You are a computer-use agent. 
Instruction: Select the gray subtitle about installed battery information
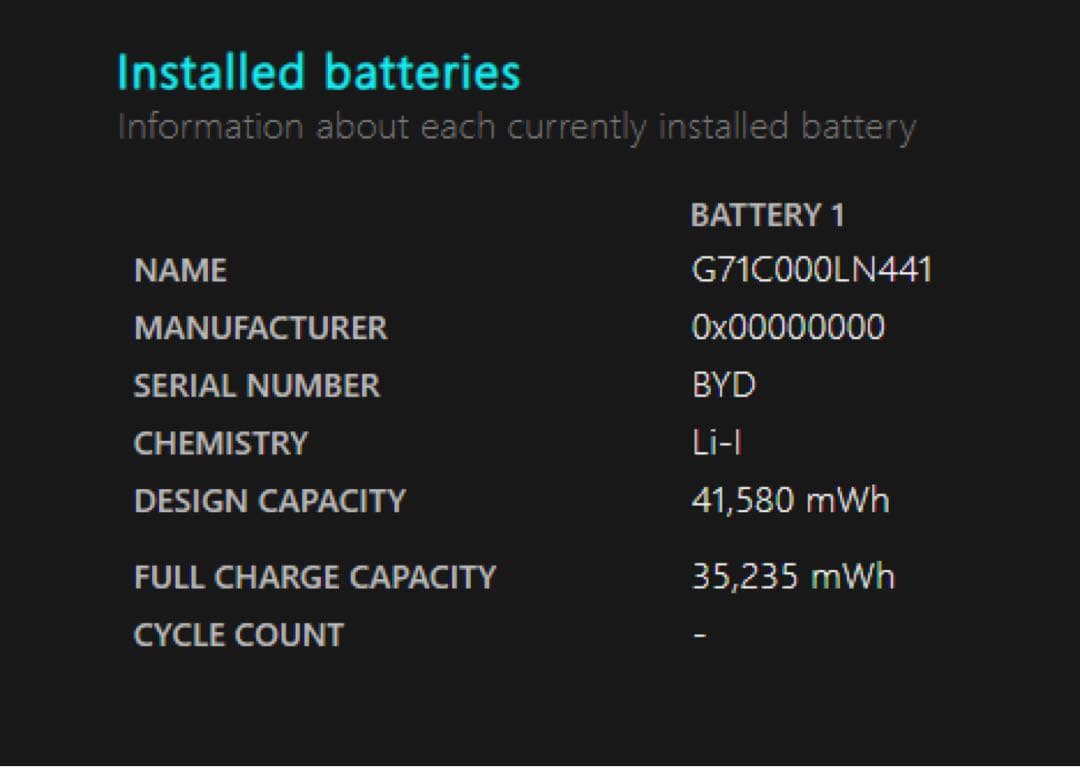pyautogui.click(x=516, y=128)
